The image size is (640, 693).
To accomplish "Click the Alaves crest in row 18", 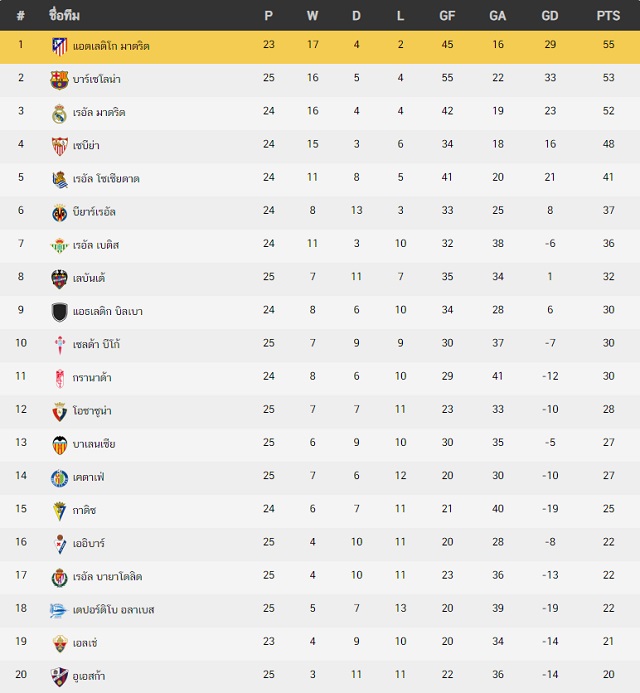I will [58, 611].
